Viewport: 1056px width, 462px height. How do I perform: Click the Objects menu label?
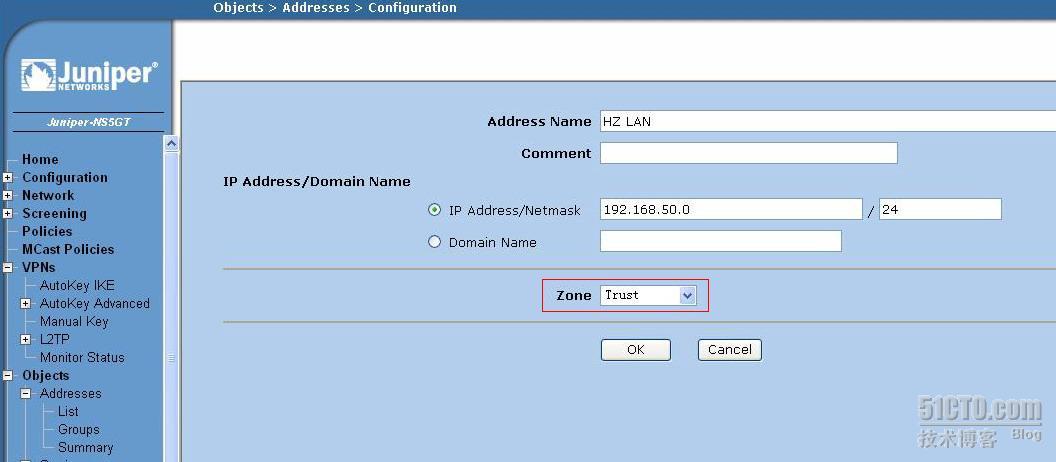(46, 376)
